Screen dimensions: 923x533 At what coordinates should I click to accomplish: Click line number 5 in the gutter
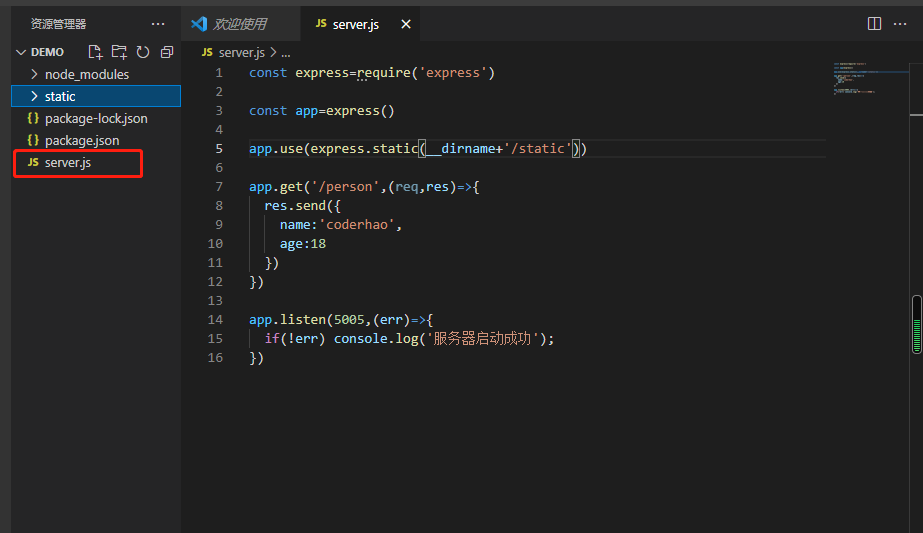(x=219, y=148)
